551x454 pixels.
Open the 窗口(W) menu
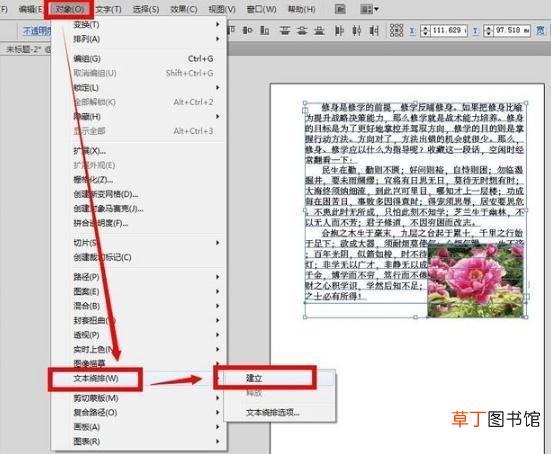click(261, 9)
